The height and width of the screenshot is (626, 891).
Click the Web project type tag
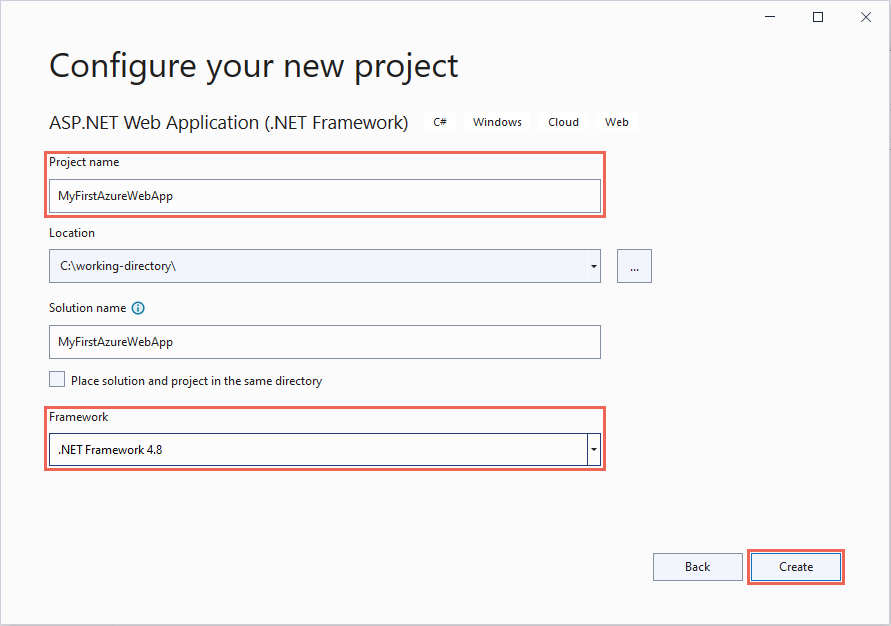click(x=617, y=122)
